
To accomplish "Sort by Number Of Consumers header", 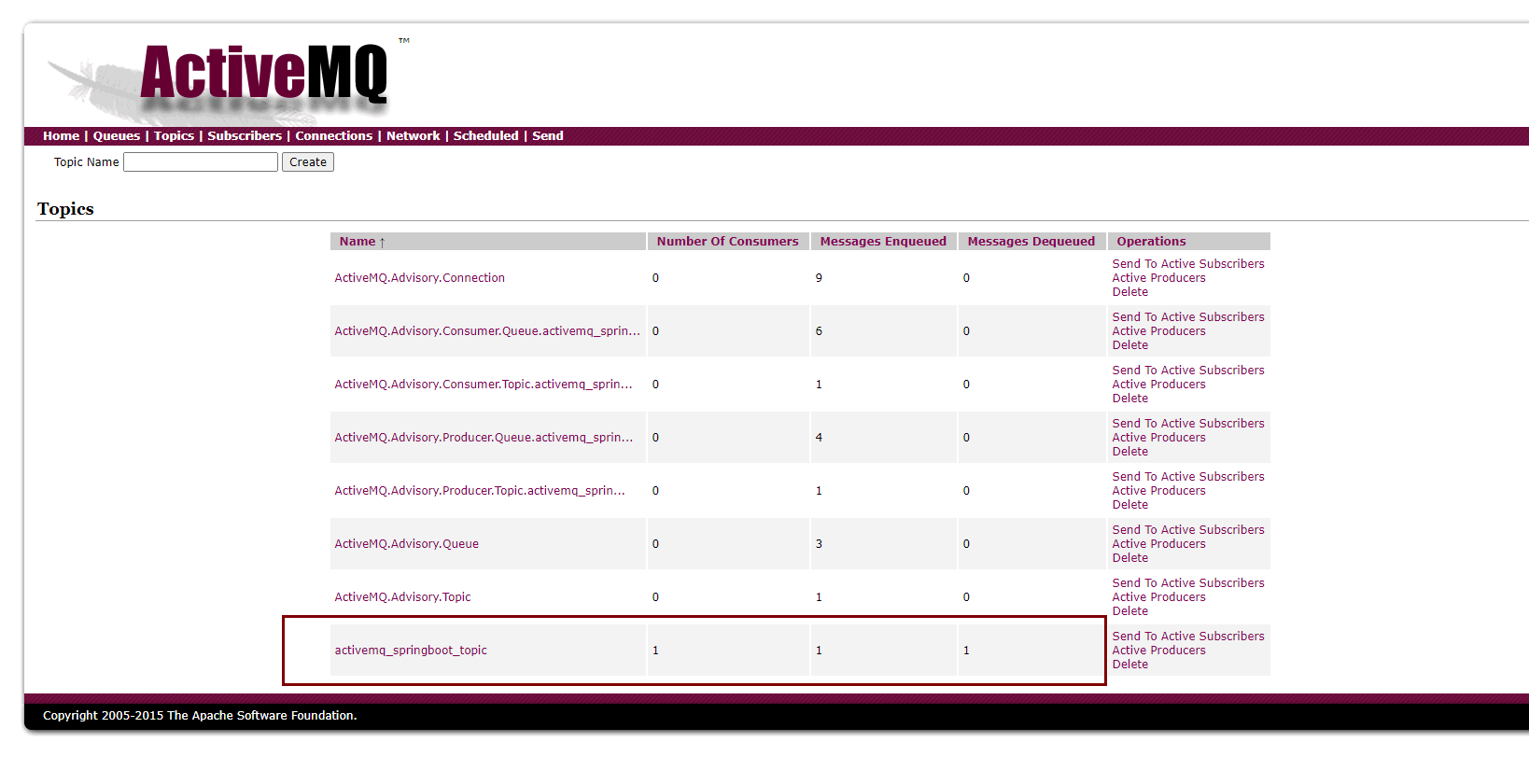I will tap(727, 242).
